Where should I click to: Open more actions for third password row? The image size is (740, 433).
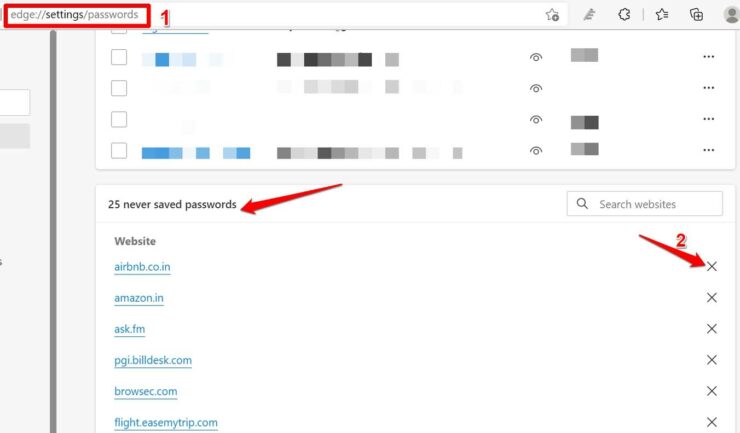708,119
